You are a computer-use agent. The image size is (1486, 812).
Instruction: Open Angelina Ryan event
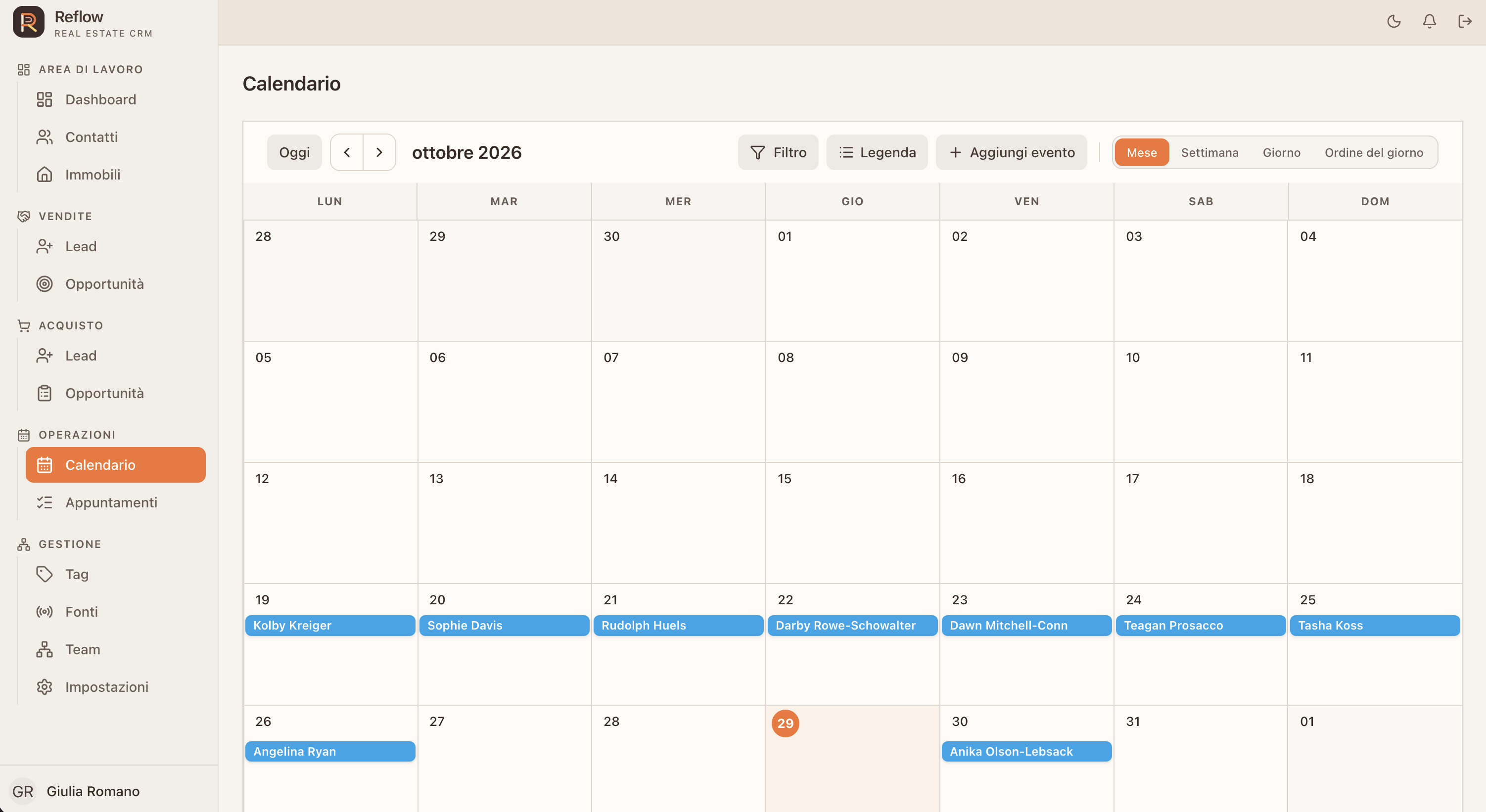[x=330, y=752]
